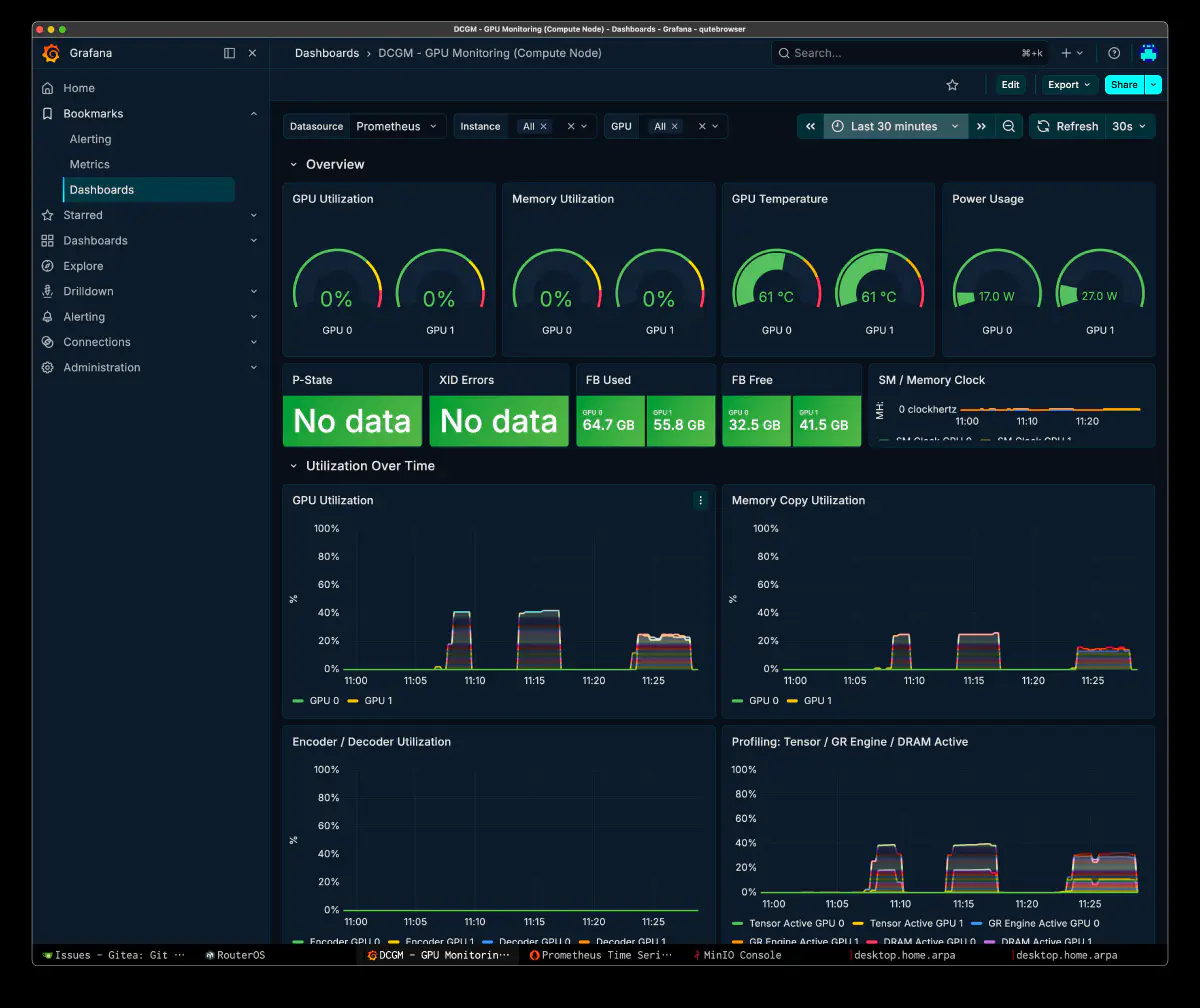Click the Connections icon in the sidebar

click(x=47, y=342)
